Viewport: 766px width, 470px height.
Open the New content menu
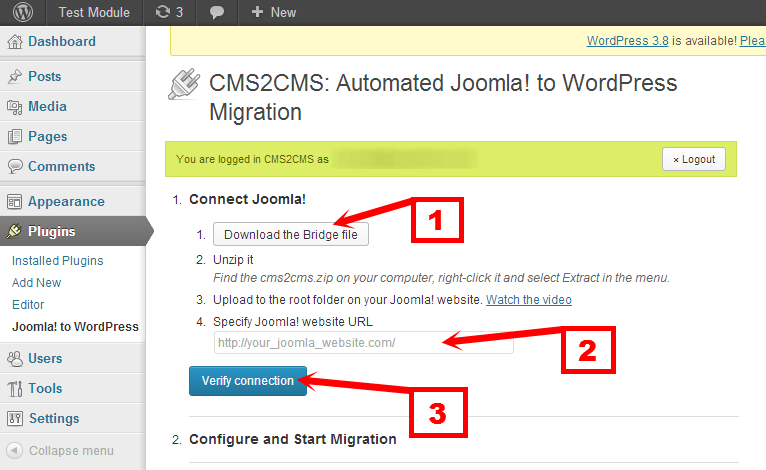coord(274,12)
